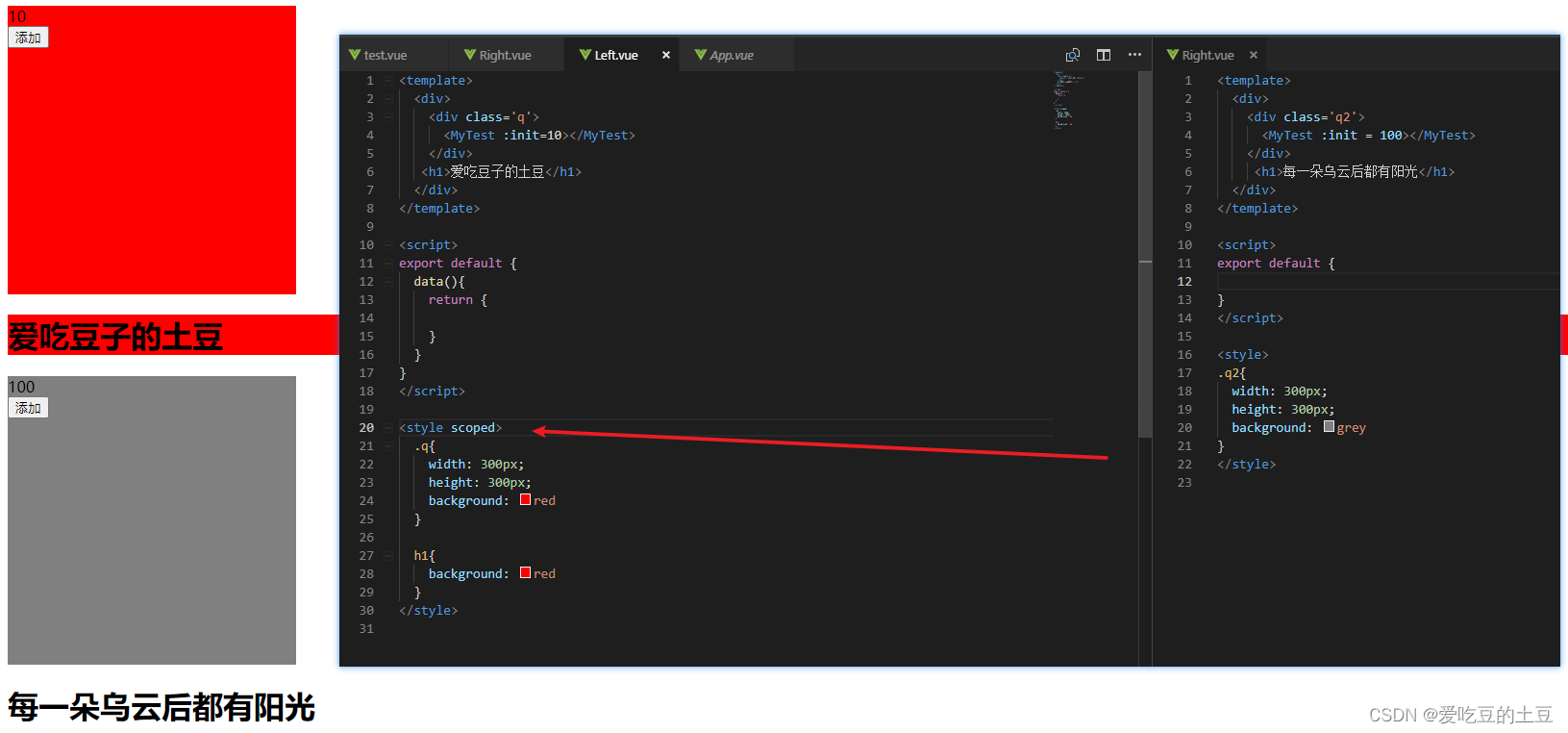This screenshot has width=1568, height=733.
Task: Click the 'export default {' line in Right.vue
Action: (x=1276, y=264)
